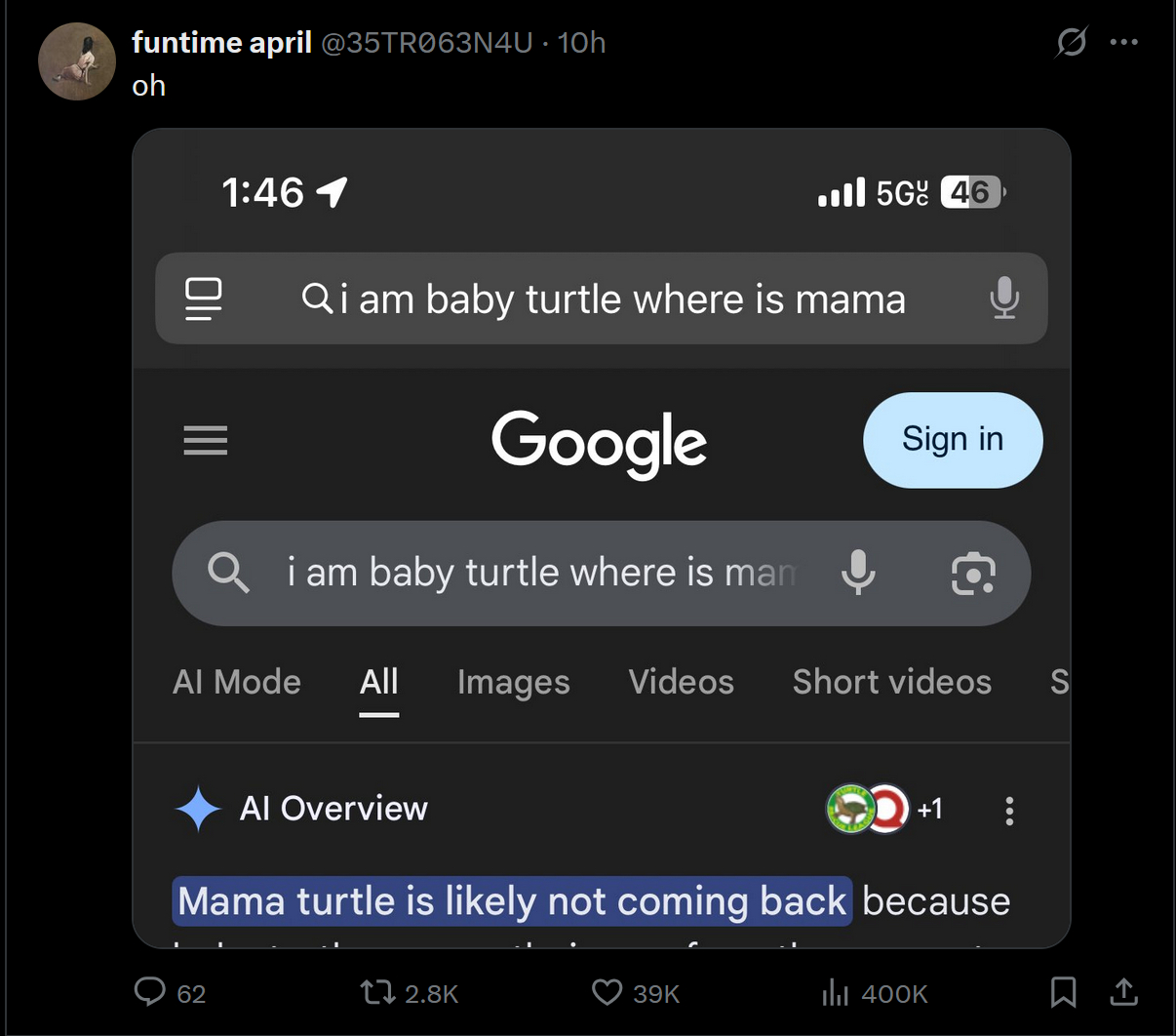The height and width of the screenshot is (1036, 1176).
Task: Tap the search box microphone icon
Action: click(x=858, y=573)
